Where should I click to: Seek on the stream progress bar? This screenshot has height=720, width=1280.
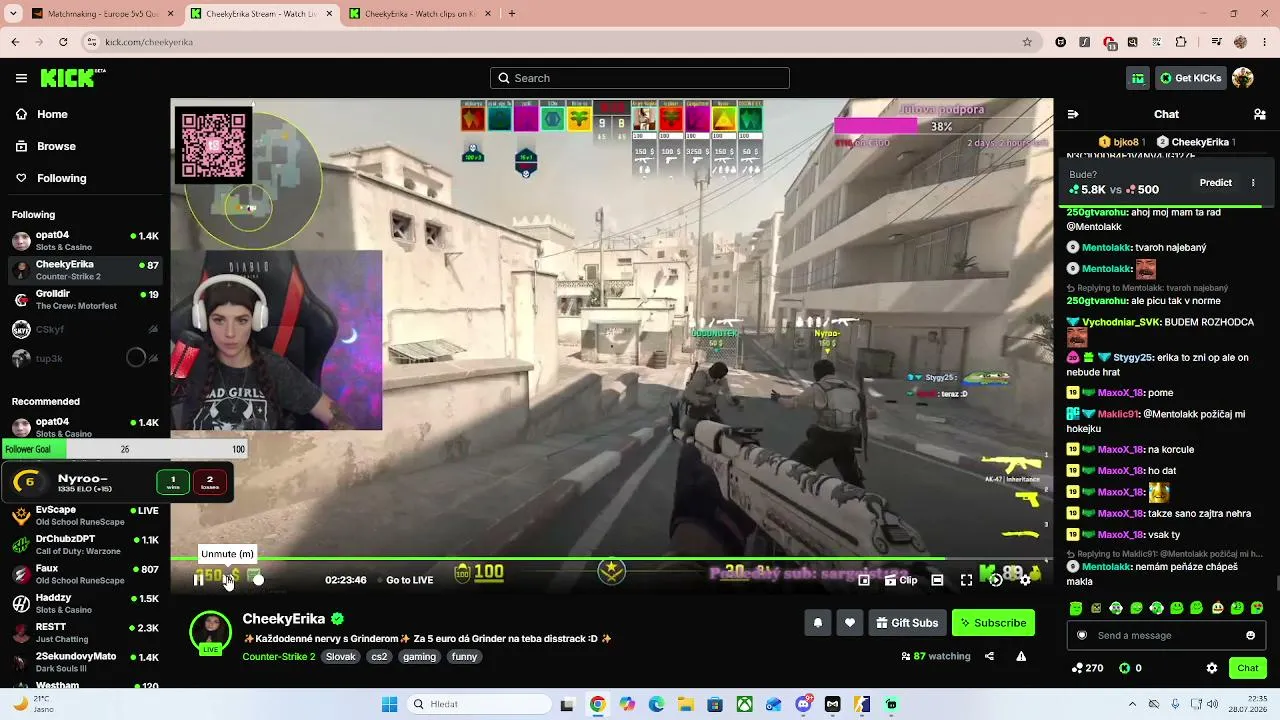[x=612, y=558]
